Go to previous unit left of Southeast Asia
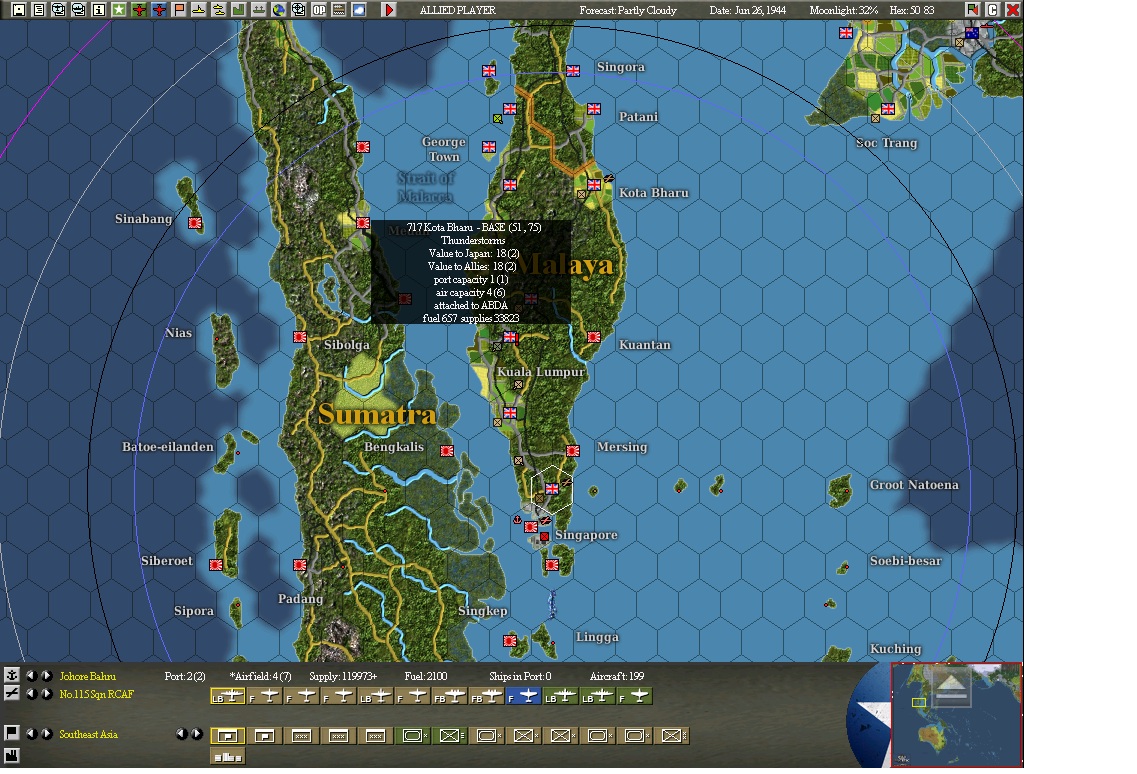Viewport: 1137px width, 774px height. (31, 733)
